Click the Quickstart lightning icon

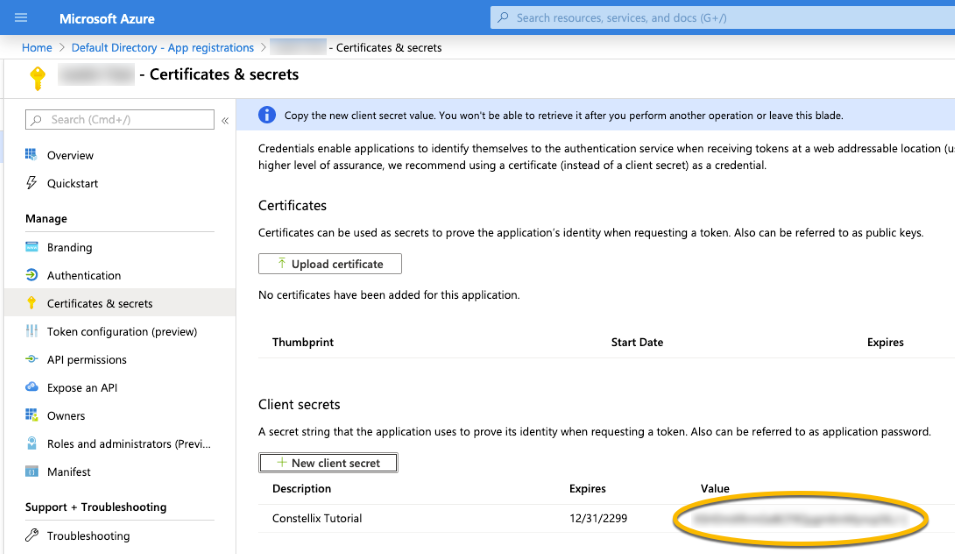[x=31, y=183]
